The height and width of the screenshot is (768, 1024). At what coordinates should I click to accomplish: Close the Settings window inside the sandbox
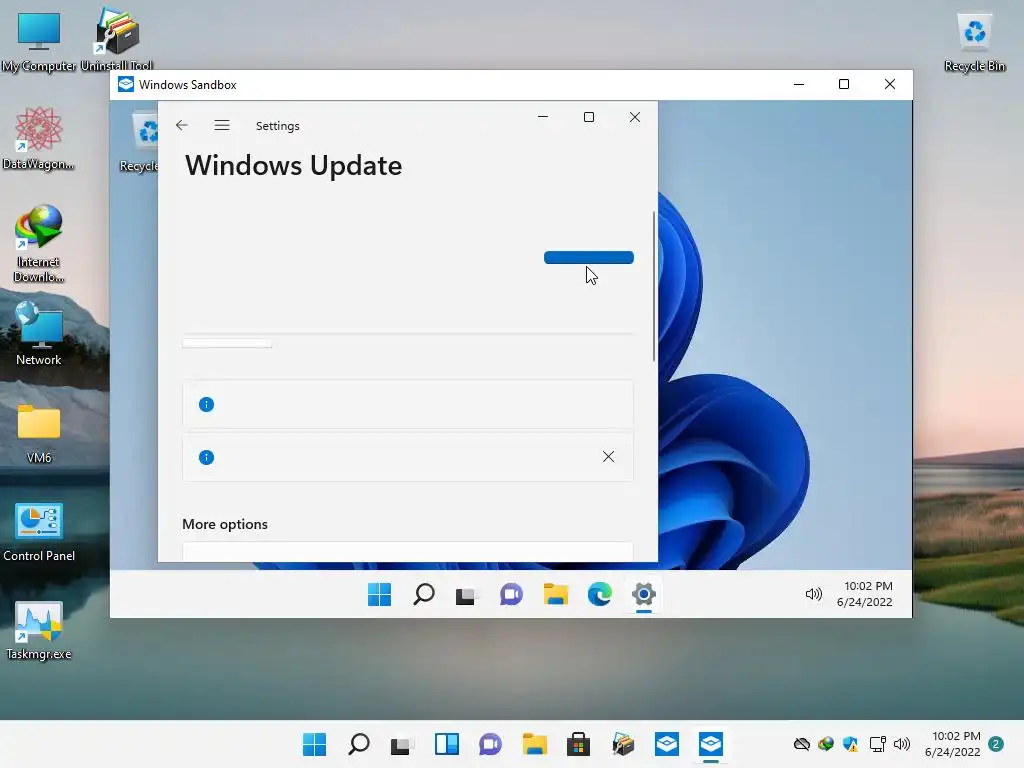coord(635,117)
